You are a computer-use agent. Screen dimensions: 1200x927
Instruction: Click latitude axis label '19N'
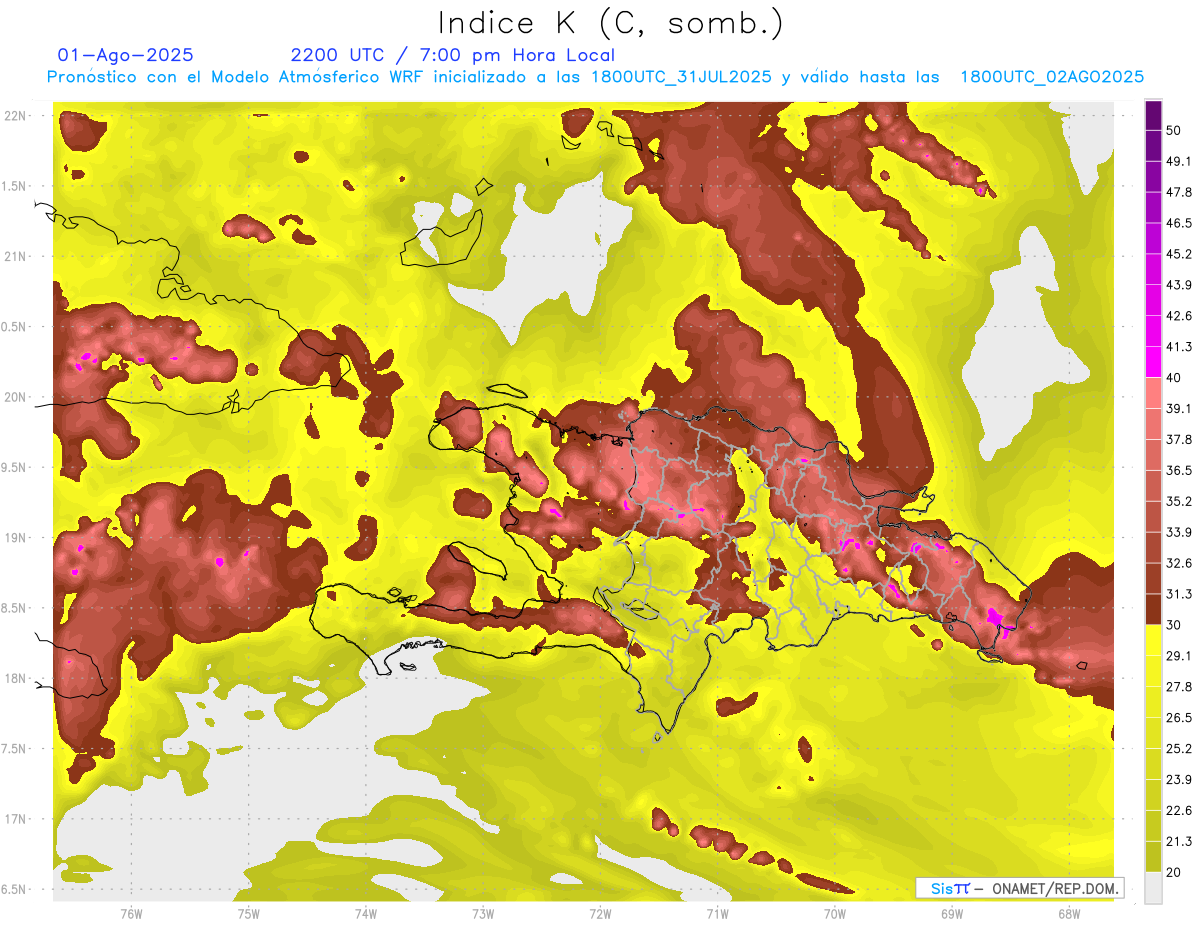click(15, 538)
